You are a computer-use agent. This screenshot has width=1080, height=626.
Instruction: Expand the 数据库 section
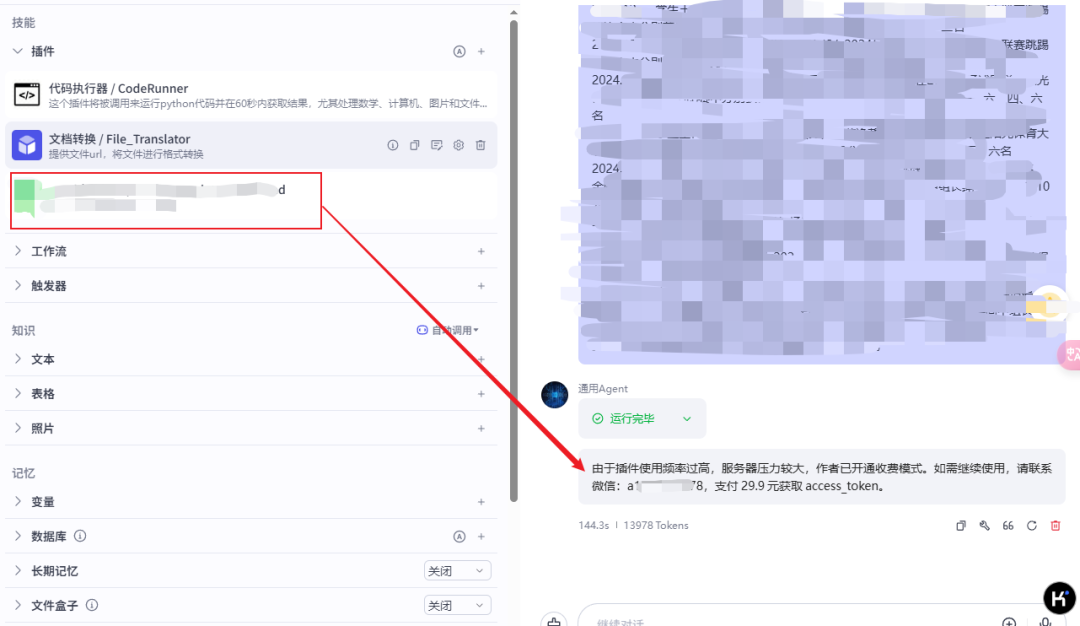[18, 536]
